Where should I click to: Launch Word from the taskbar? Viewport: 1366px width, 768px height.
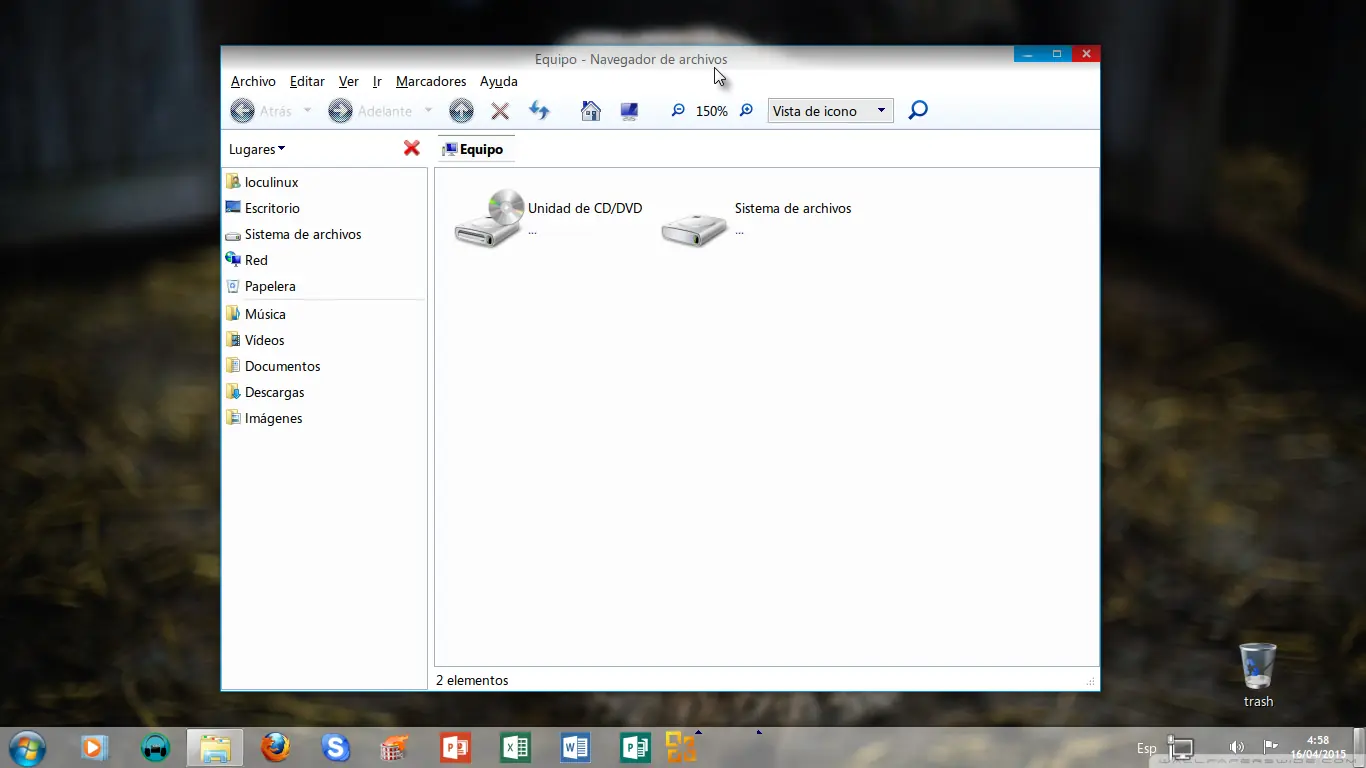pyautogui.click(x=575, y=748)
